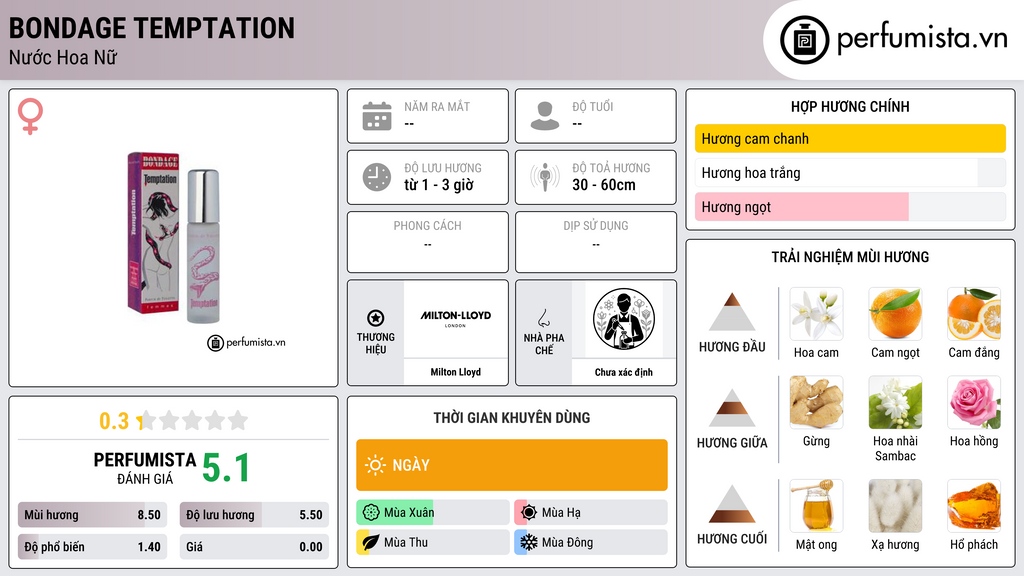Click the star badge icon above Thương hiệu
1024x576 pixels.
376,318
